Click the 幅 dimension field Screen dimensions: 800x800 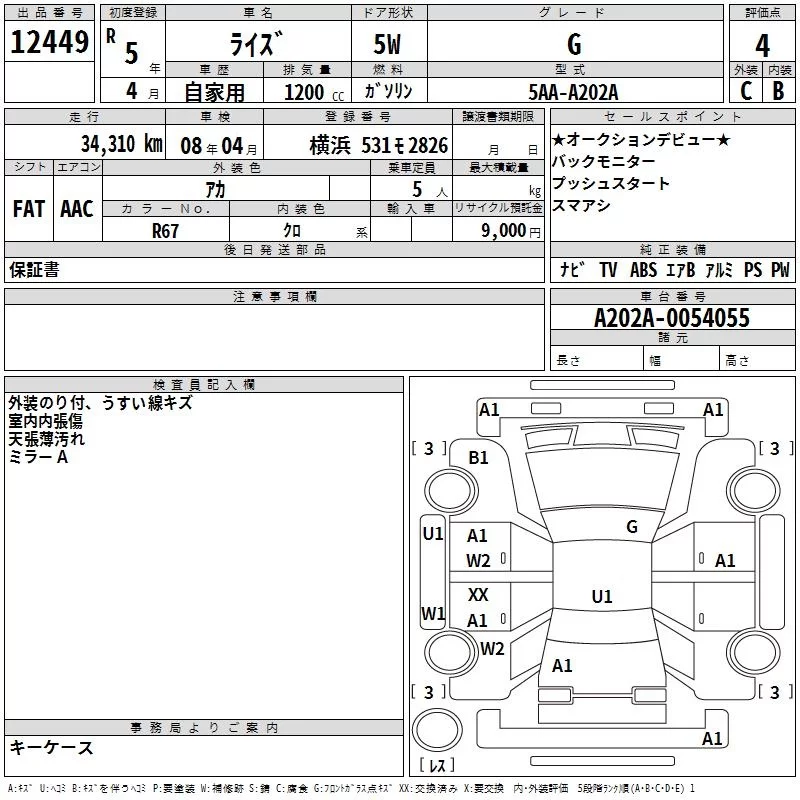point(681,360)
